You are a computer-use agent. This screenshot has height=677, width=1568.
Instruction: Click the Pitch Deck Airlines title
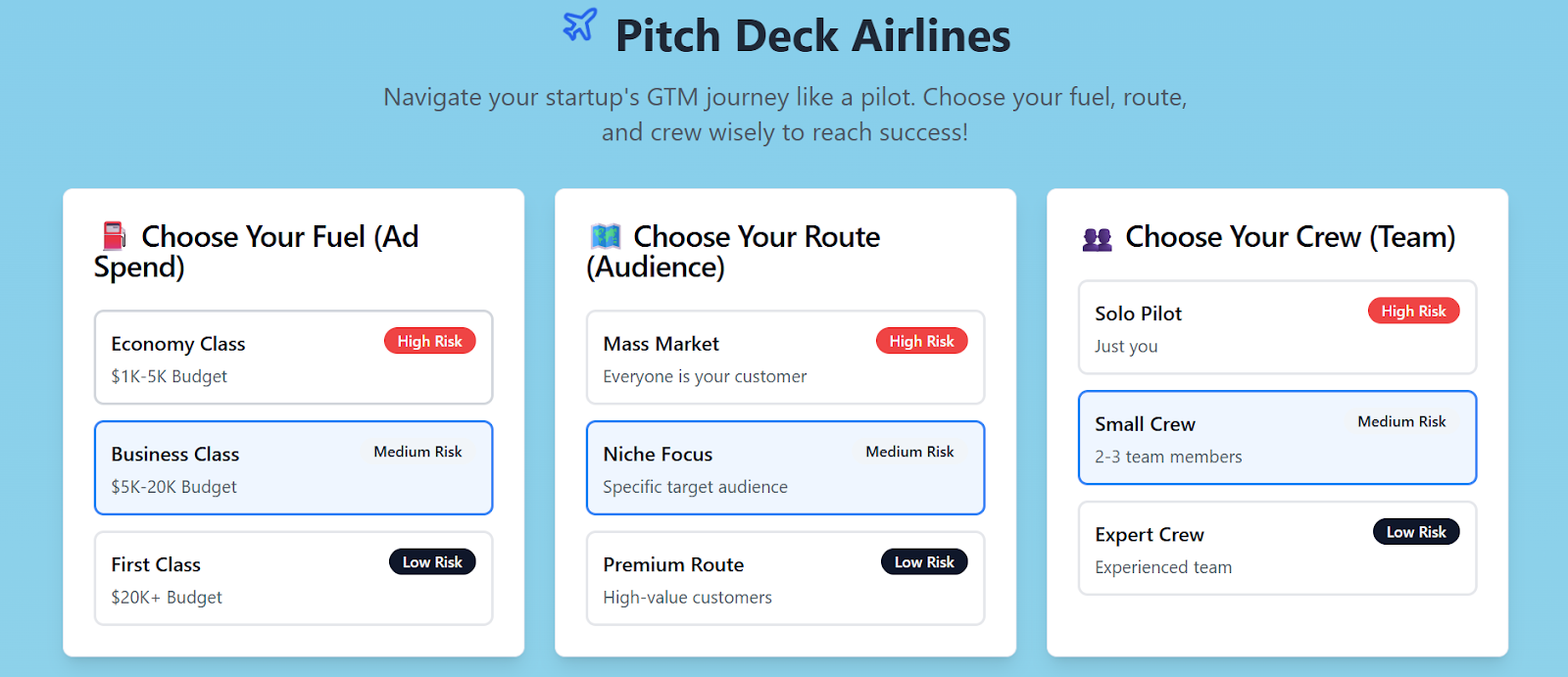pyautogui.click(x=812, y=36)
